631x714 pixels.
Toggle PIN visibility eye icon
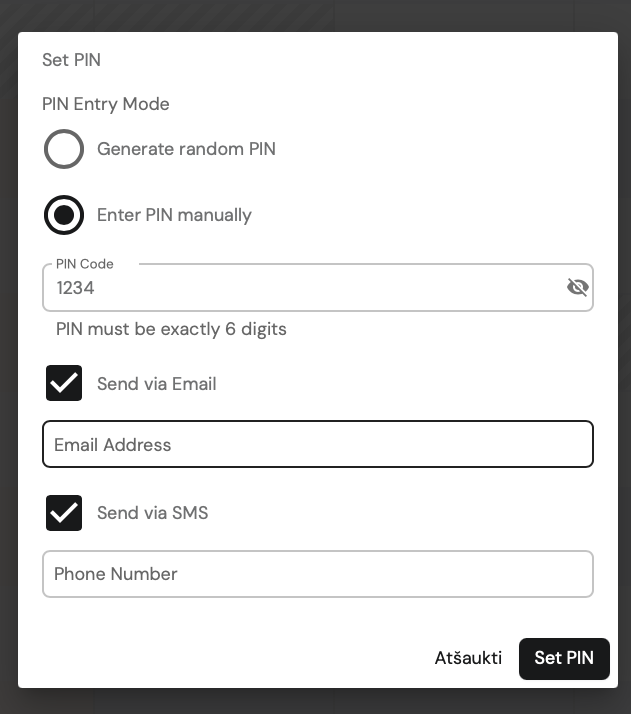tap(578, 287)
